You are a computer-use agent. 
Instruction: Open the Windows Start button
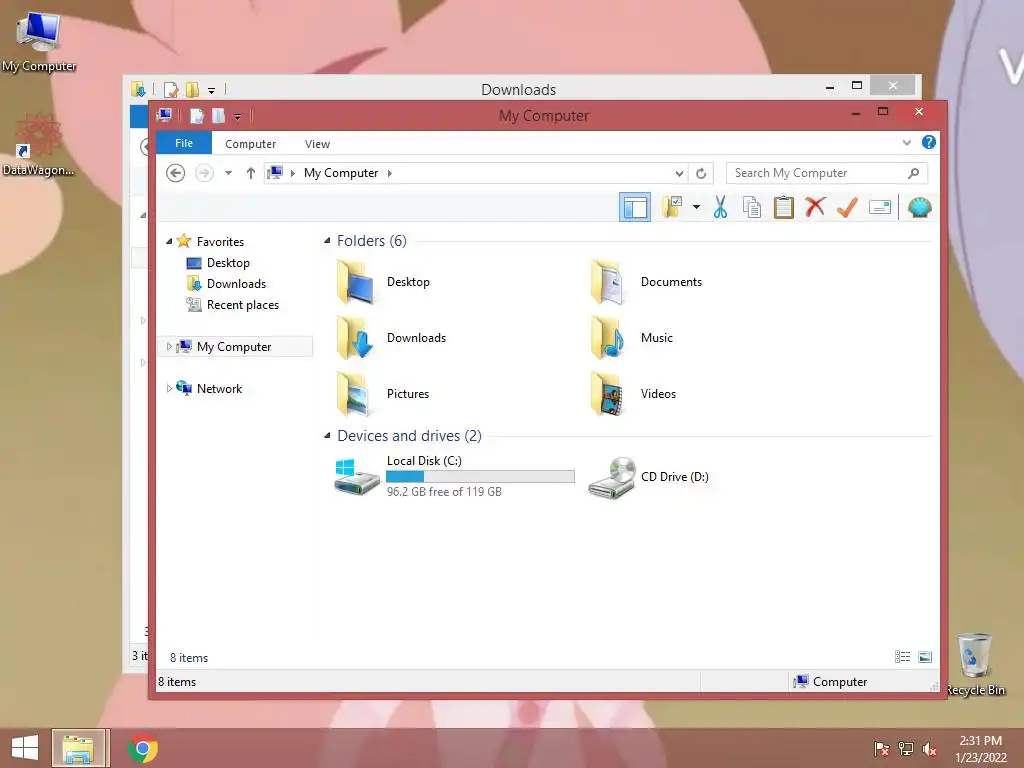pyautogui.click(x=25, y=748)
